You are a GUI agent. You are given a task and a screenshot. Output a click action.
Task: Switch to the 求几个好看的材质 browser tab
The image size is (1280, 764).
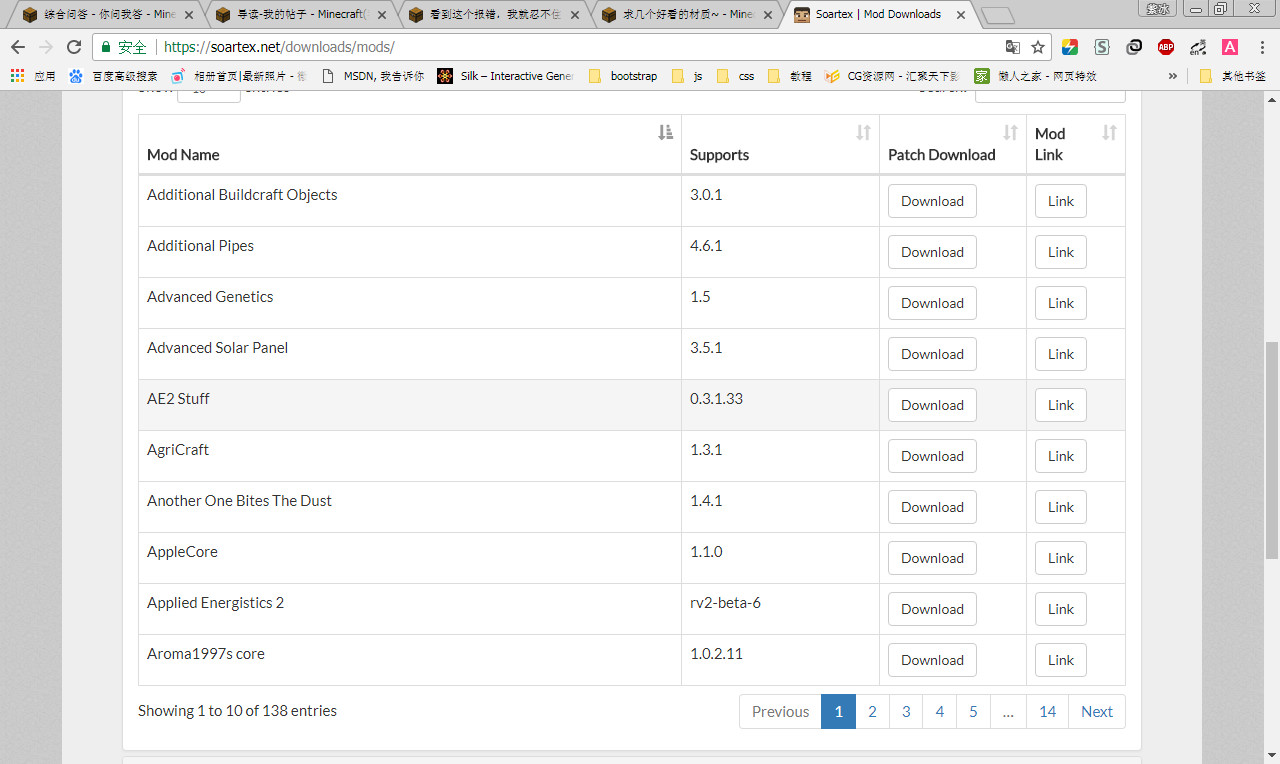(686, 15)
